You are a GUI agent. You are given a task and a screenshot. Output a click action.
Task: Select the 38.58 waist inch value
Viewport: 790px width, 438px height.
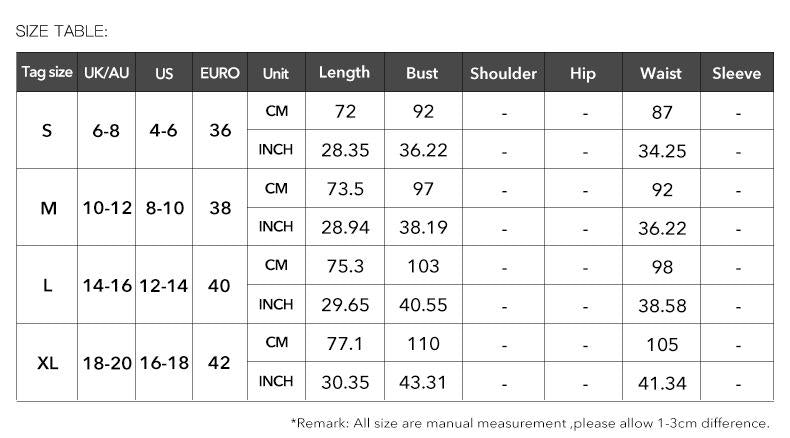[662, 305]
